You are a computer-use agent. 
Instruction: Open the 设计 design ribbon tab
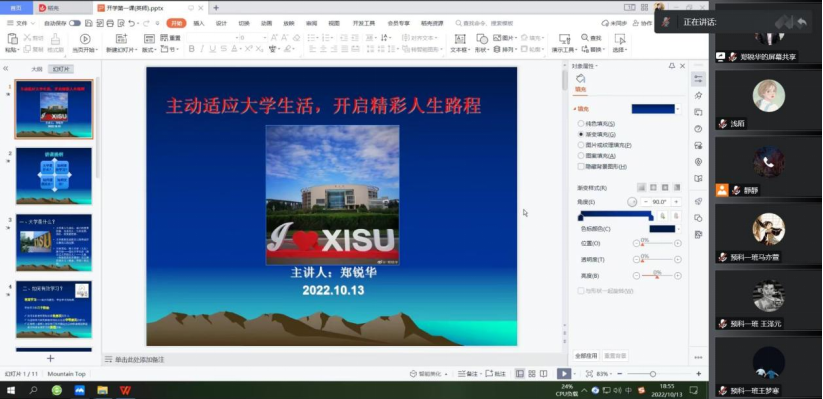tap(221, 23)
